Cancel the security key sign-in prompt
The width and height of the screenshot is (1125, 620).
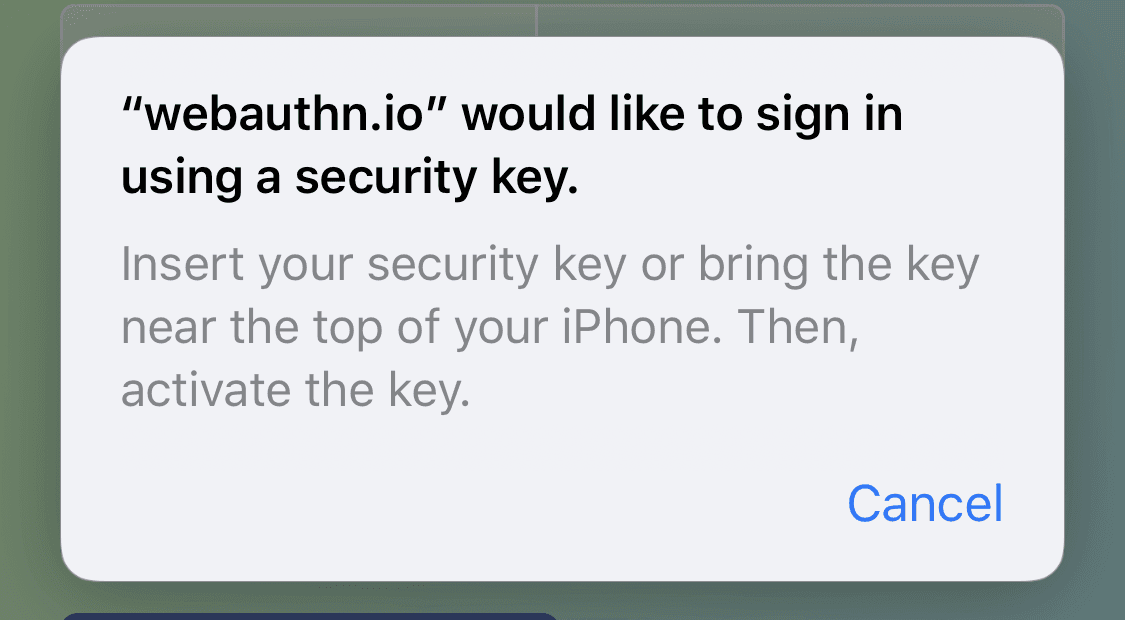pos(924,504)
